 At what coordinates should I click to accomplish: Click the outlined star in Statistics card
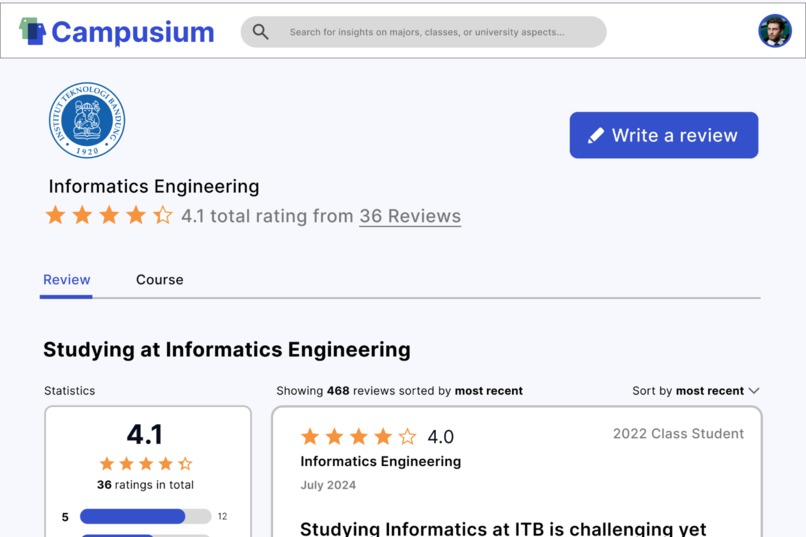point(185,464)
